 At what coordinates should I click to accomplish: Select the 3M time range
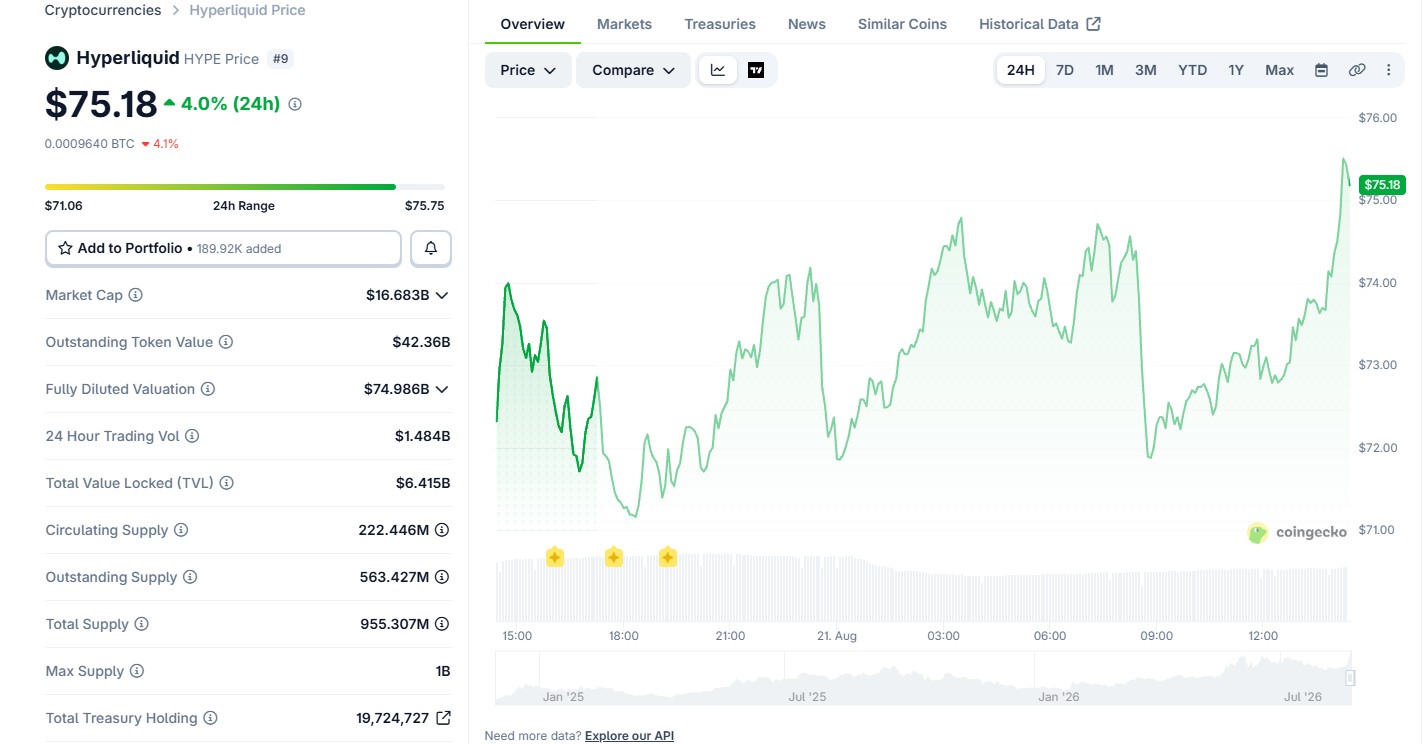tap(1146, 70)
